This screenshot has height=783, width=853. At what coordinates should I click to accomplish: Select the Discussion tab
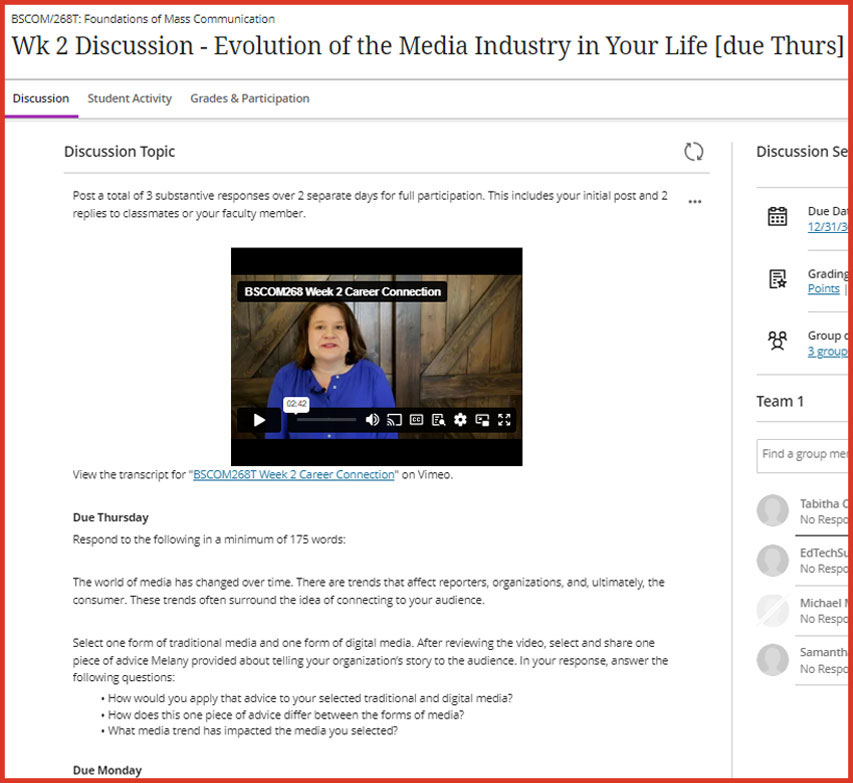pos(41,99)
